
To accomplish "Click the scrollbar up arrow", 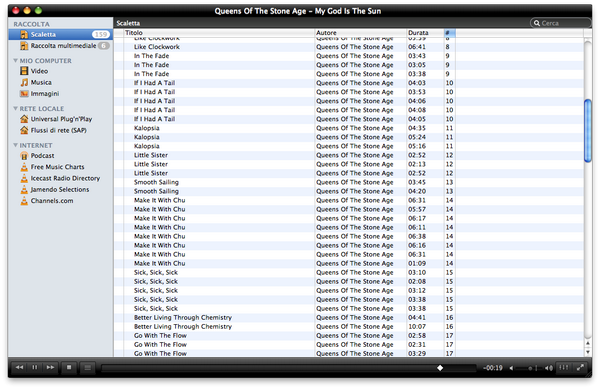I will tap(588, 343).
